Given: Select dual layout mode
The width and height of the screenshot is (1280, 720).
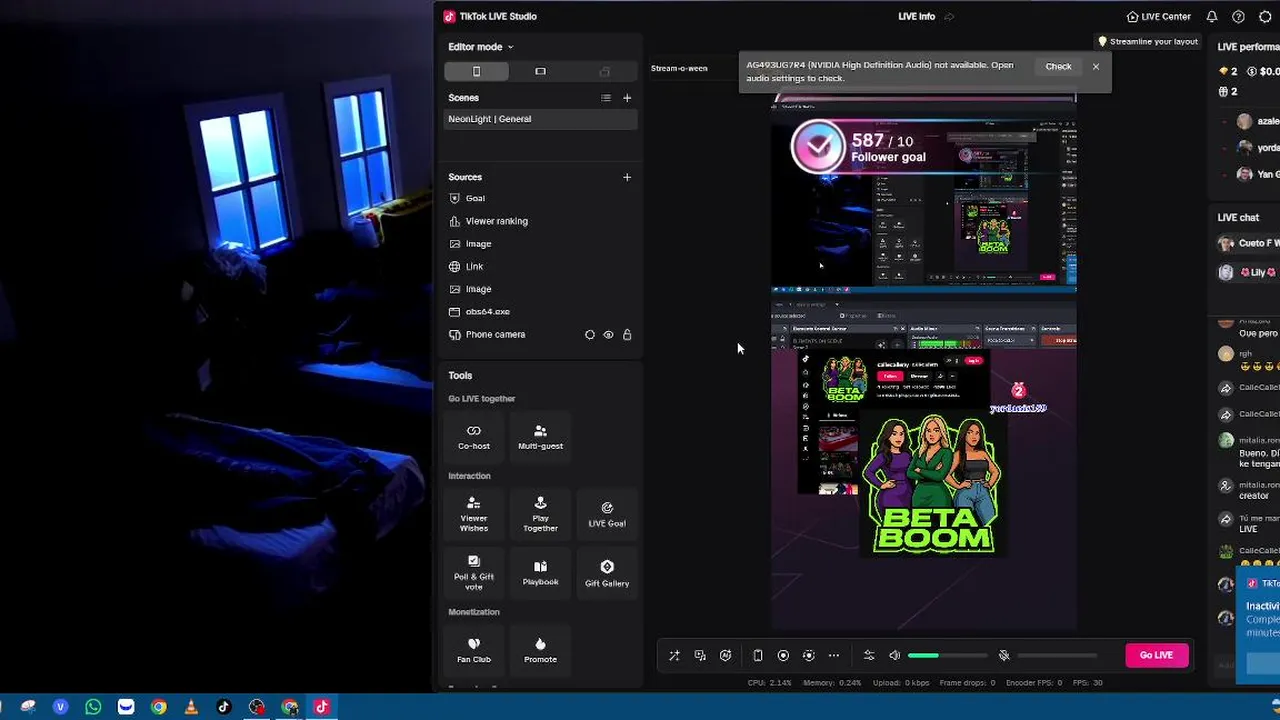Looking at the screenshot, I should (604, 71).
